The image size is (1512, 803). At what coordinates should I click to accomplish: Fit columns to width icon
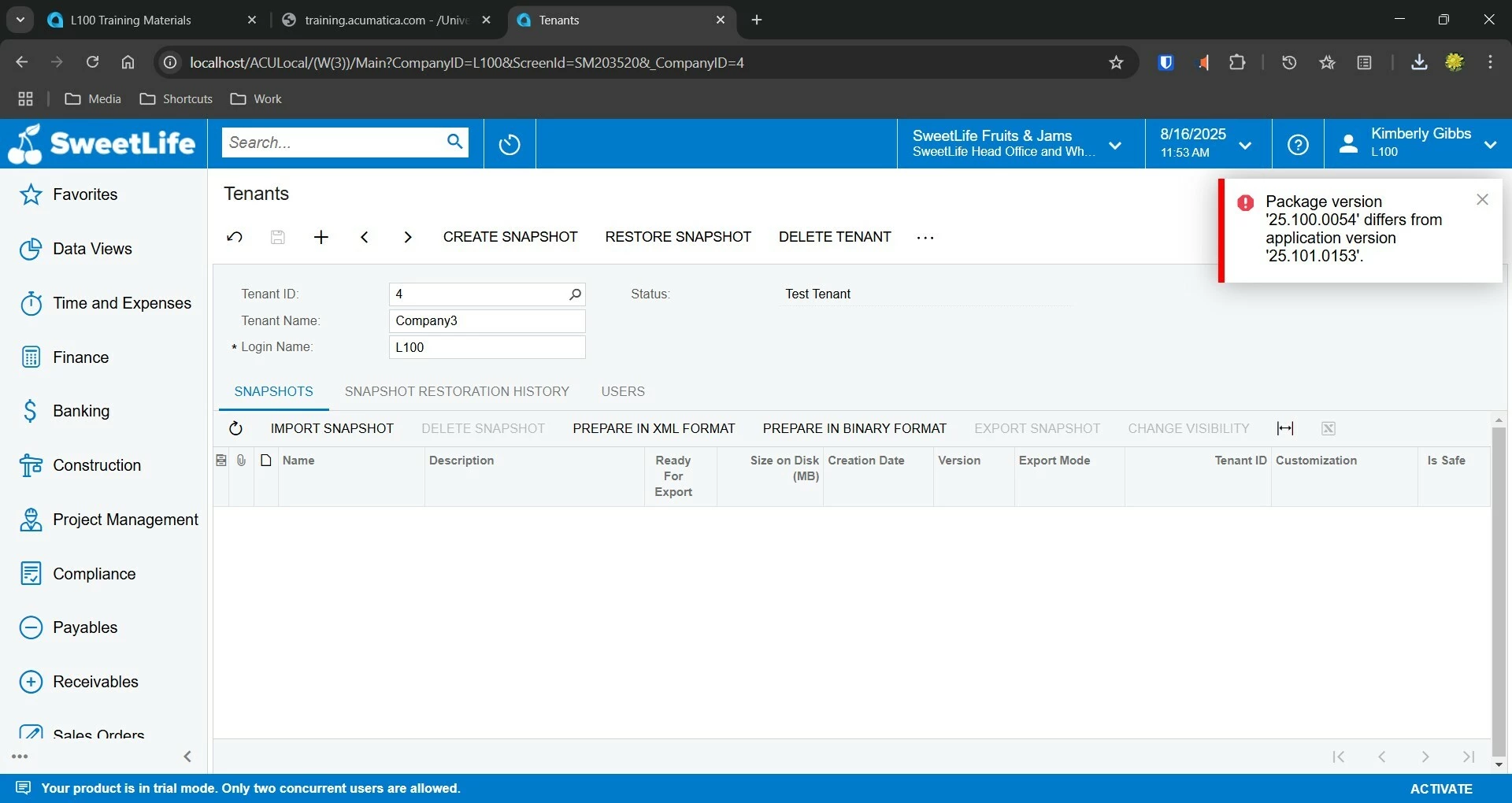point(1285,428)
